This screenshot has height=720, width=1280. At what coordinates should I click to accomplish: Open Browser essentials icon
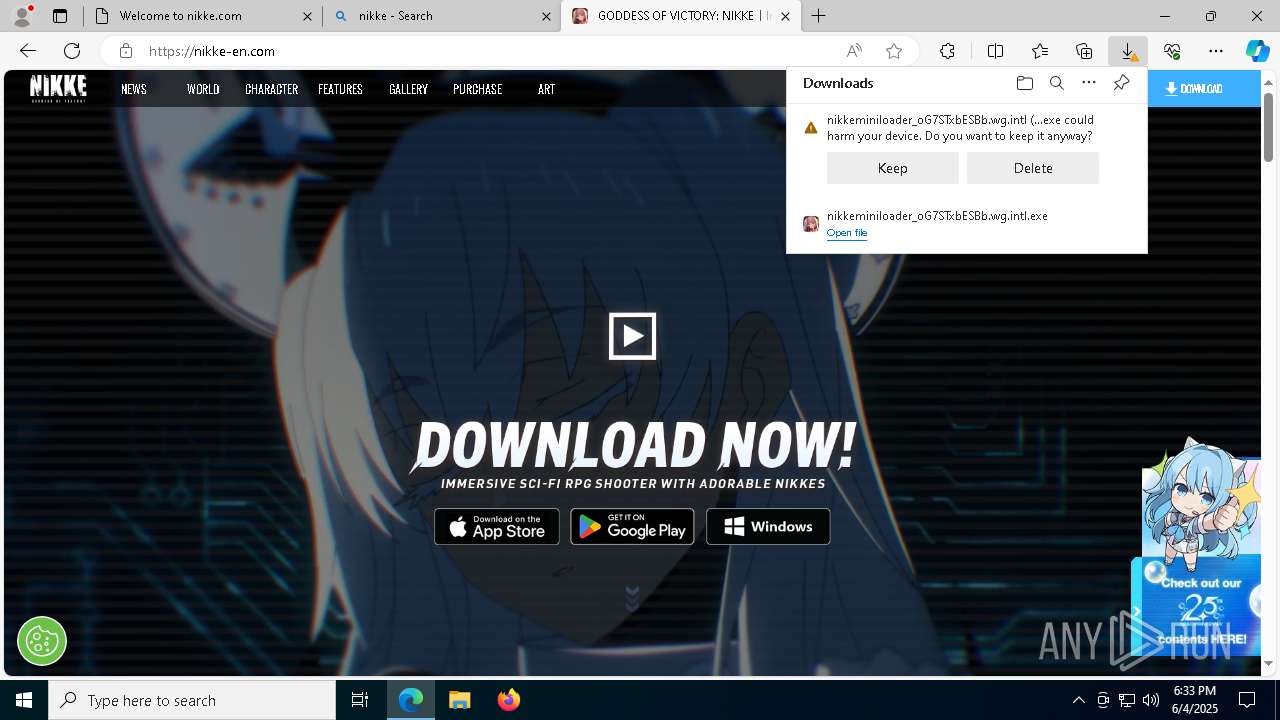1172,51
